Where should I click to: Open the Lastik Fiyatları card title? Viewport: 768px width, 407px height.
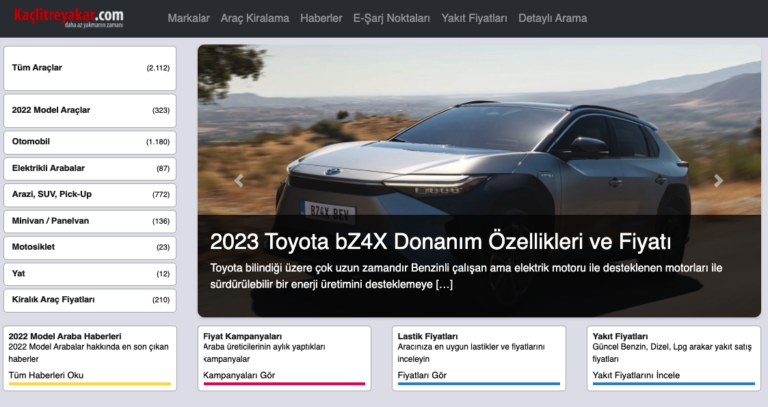point(428,336)
